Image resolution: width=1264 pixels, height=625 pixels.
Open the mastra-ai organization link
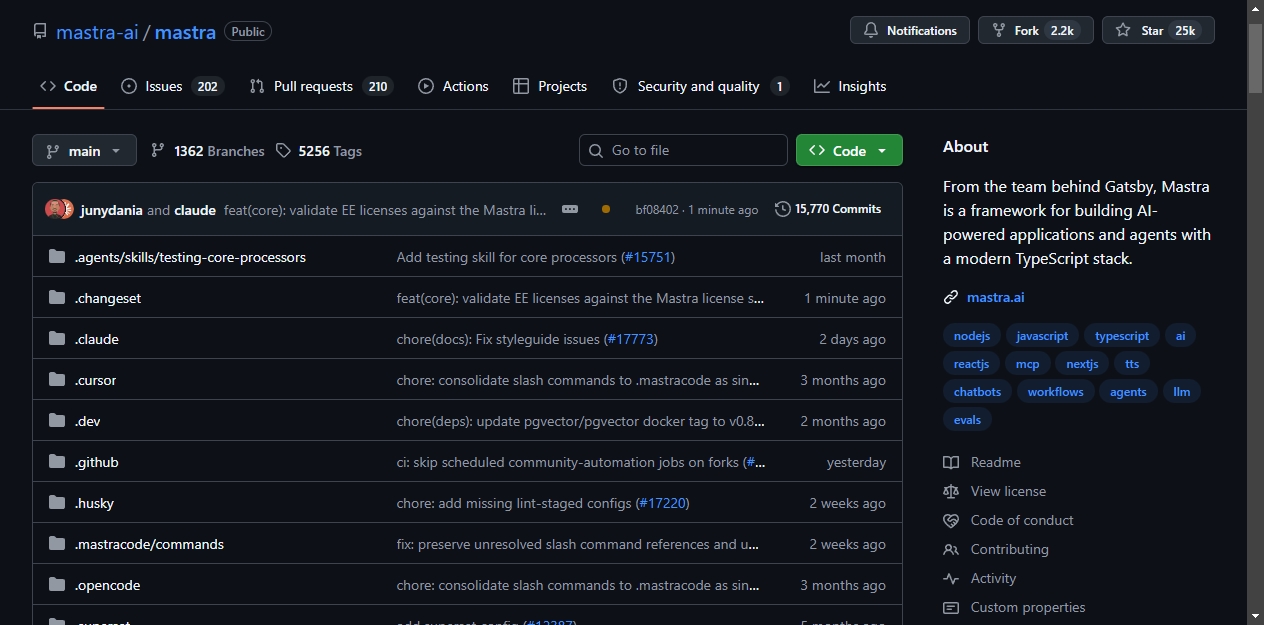pyautogui.click(x=97, y=32)
